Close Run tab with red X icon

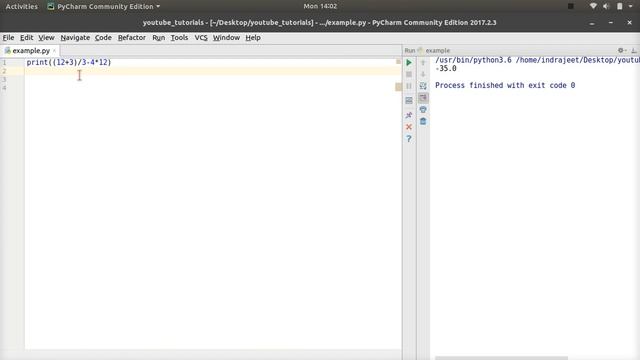(x=409, y=127)
